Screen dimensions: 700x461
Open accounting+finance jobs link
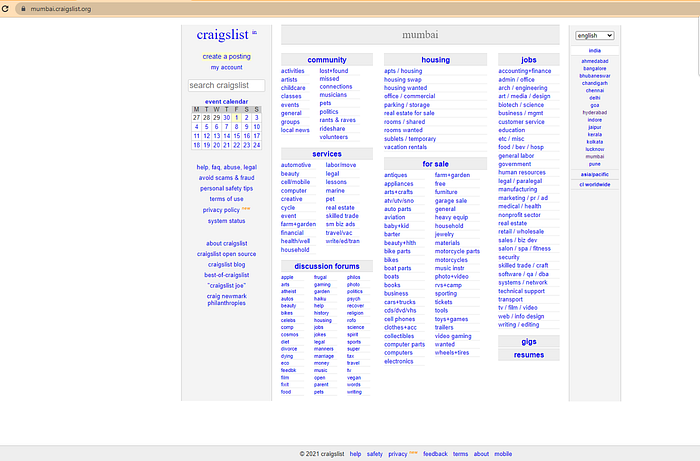point(525,71)
